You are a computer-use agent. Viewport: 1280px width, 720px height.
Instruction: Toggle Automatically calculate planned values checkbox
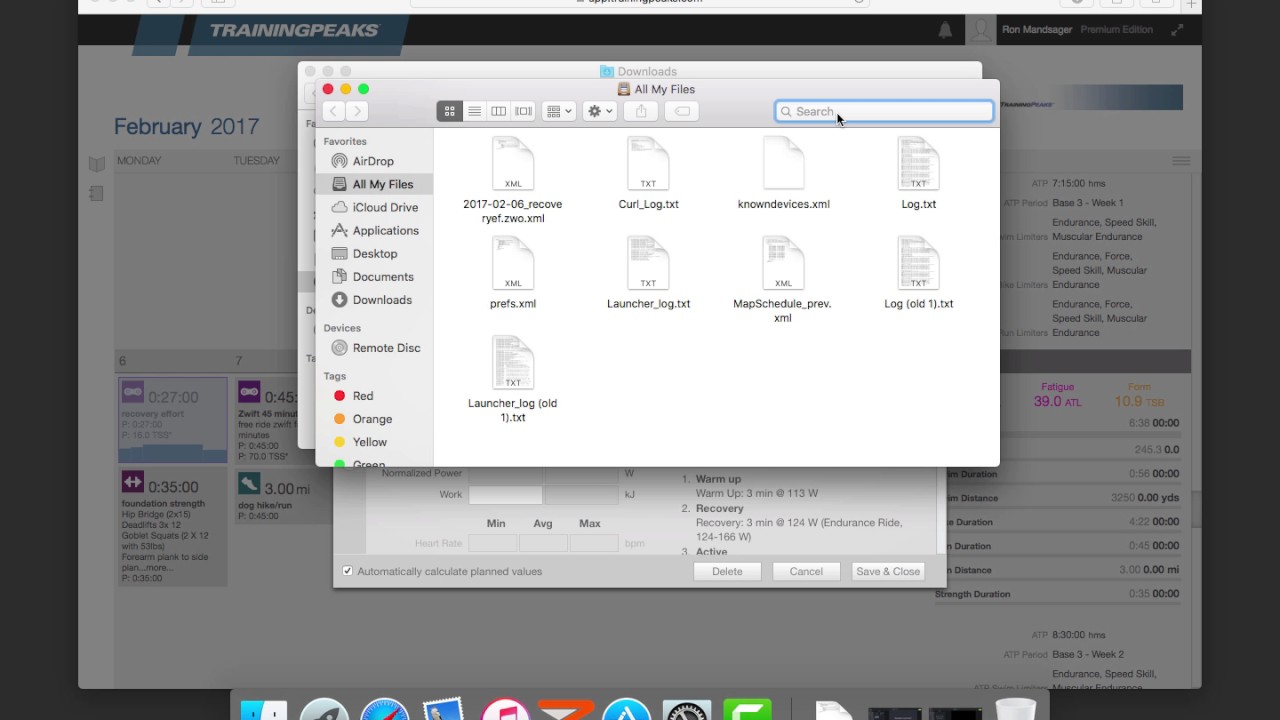[x=347, y=571]
